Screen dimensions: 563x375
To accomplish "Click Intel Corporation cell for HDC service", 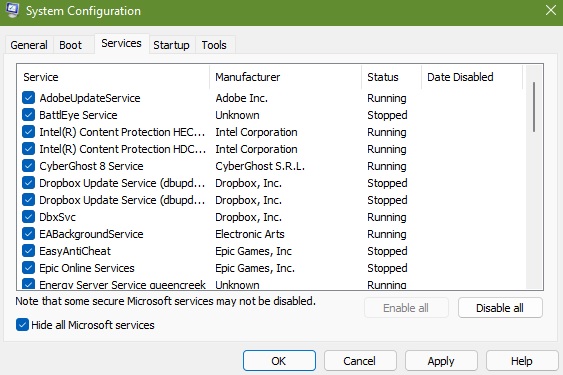I will [256, 149].
